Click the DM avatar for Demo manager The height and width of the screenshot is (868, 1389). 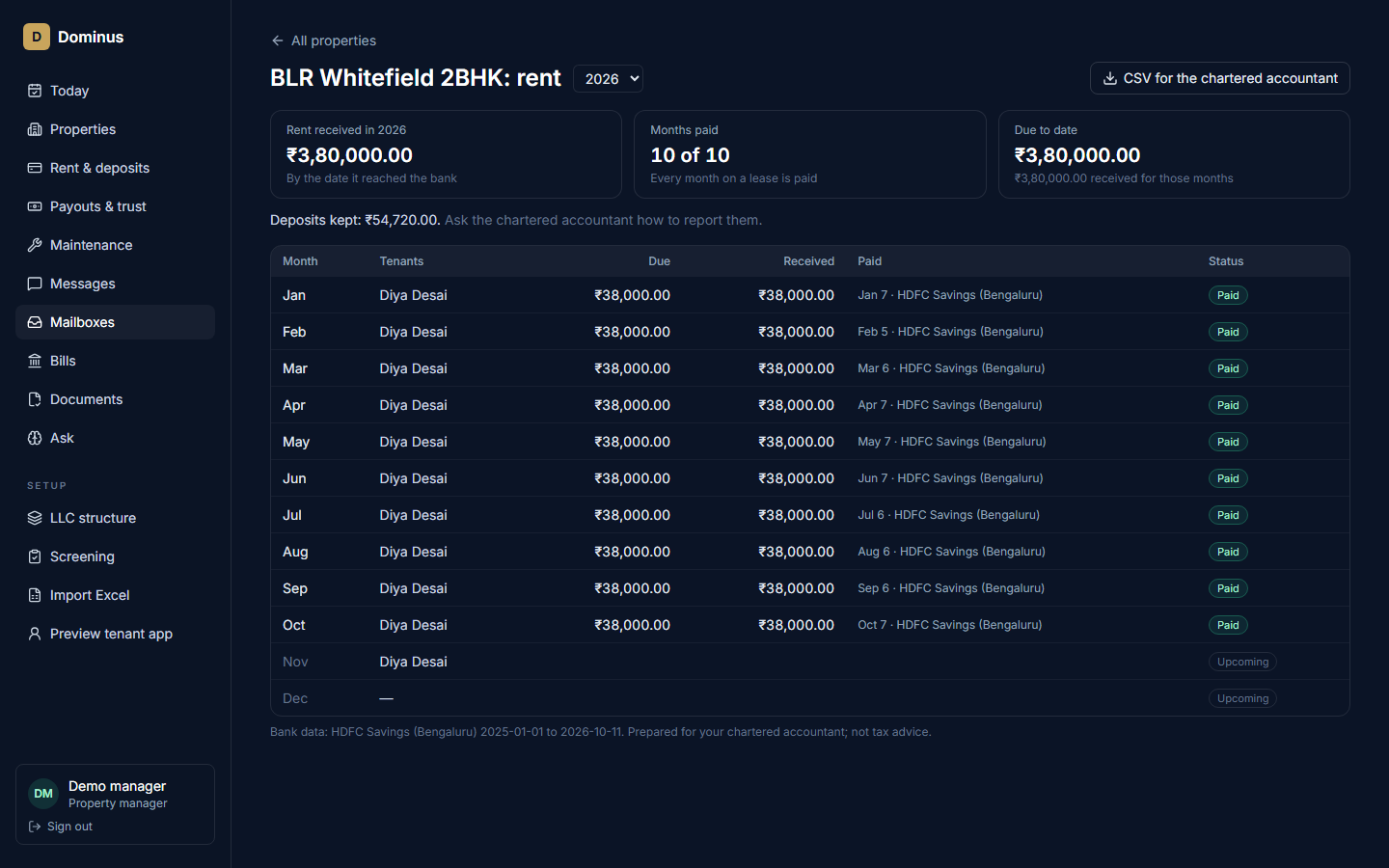43,794
